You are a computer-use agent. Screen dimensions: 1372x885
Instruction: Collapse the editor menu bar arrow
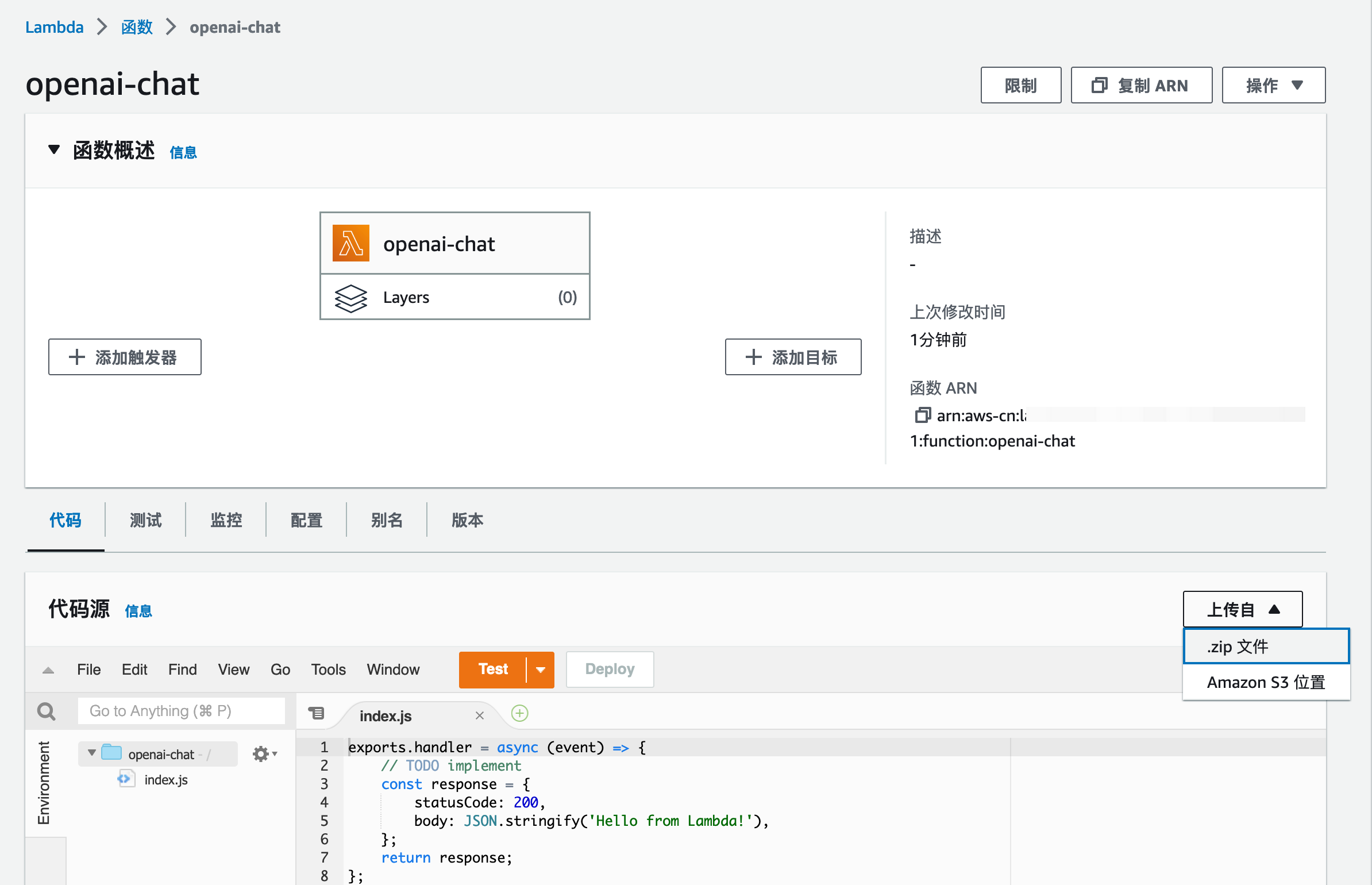[48, 670]
